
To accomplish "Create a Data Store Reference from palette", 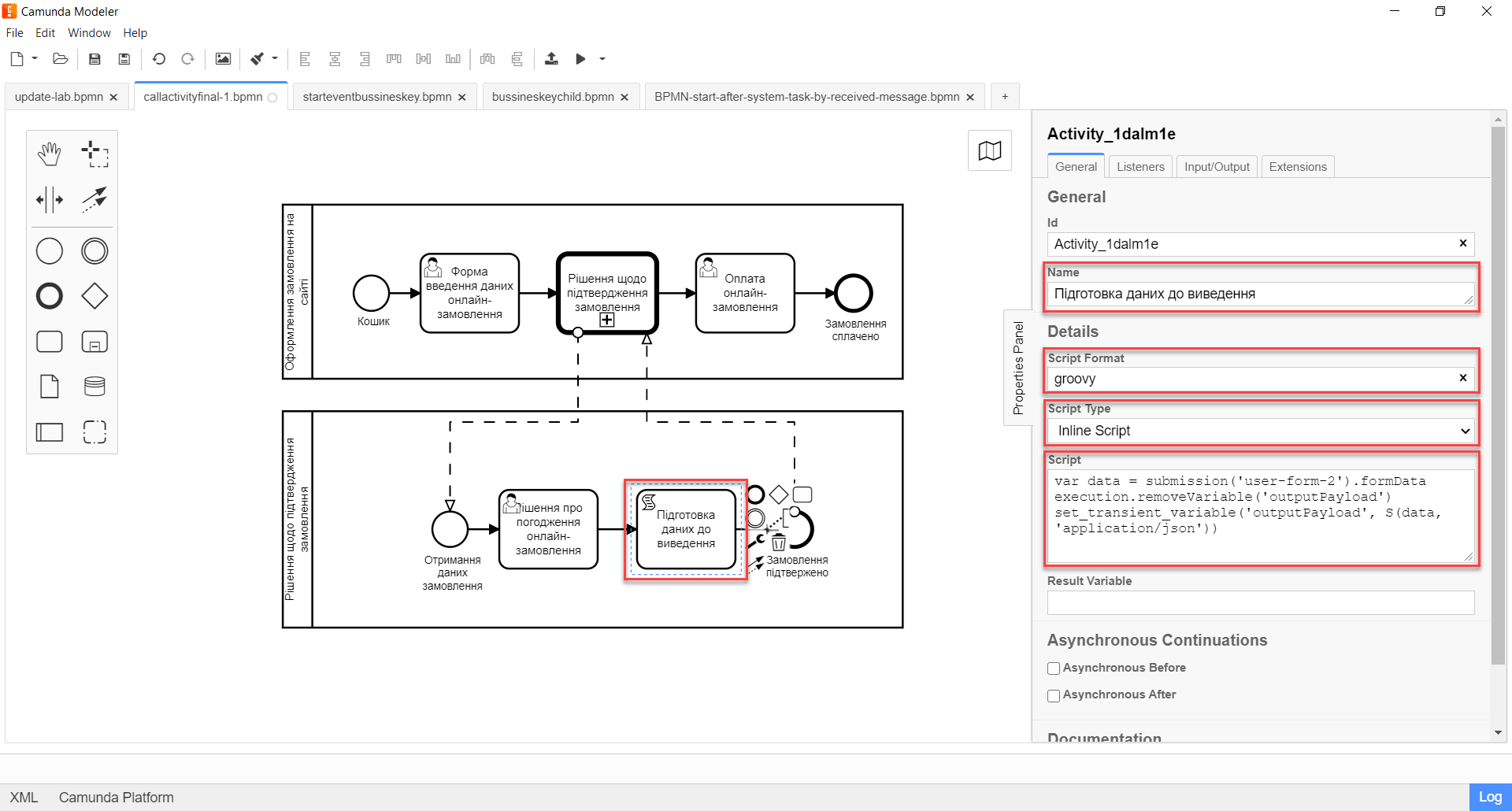I will point(94,387).
